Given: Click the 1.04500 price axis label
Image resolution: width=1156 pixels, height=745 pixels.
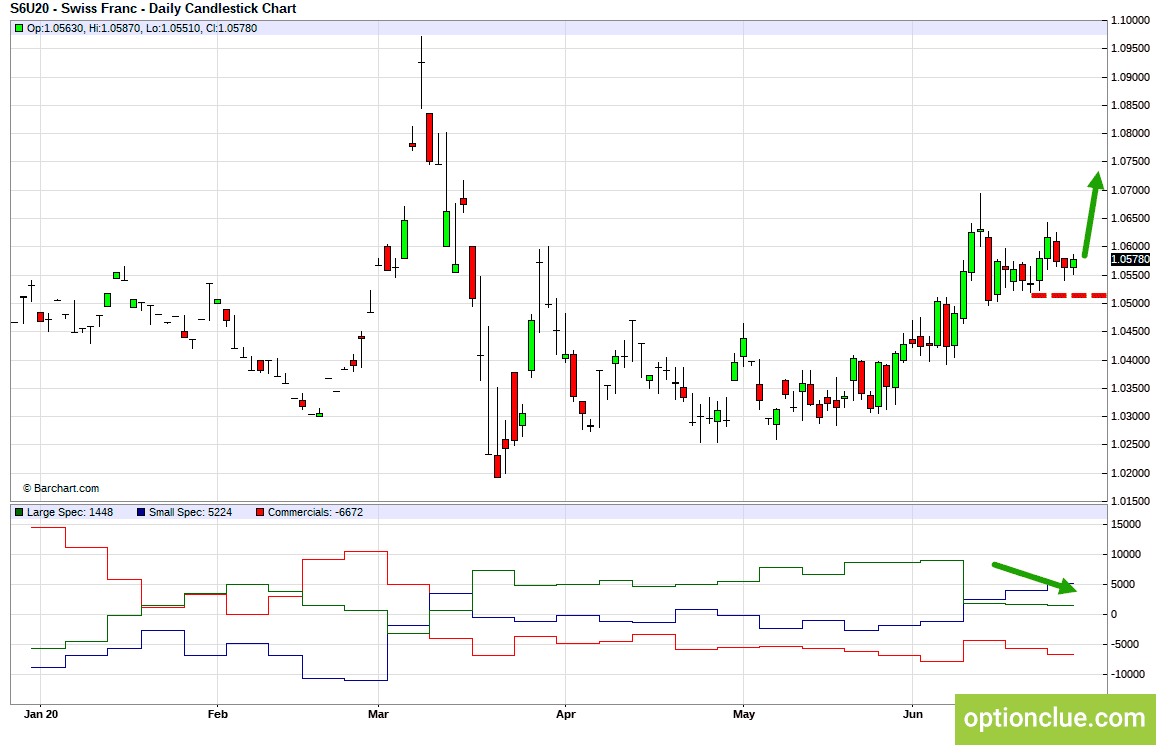Looking at the screenshot, I should point(1130,332).
